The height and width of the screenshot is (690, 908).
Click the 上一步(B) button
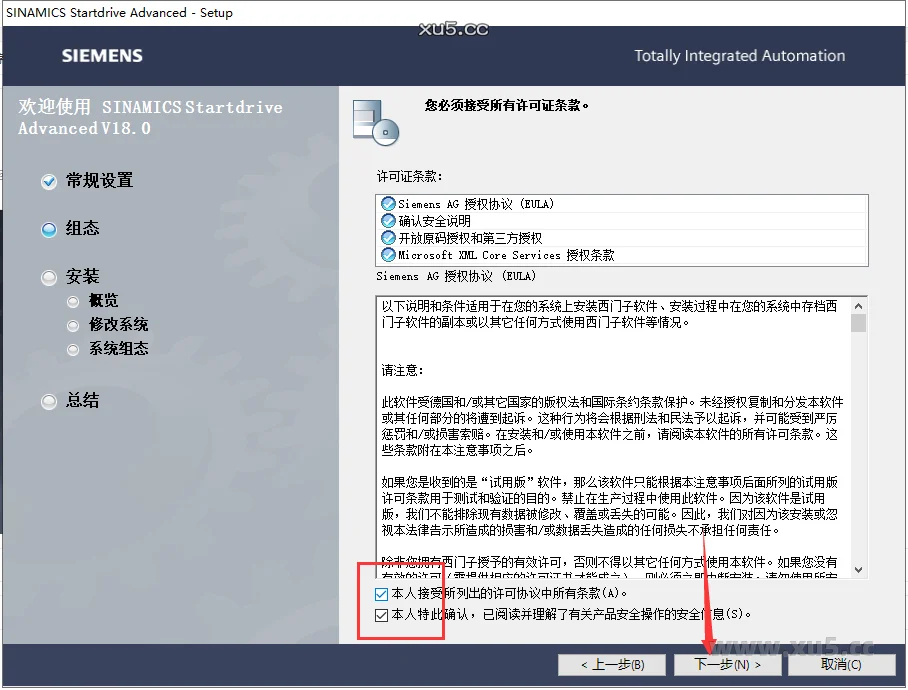tap(612, 664)
